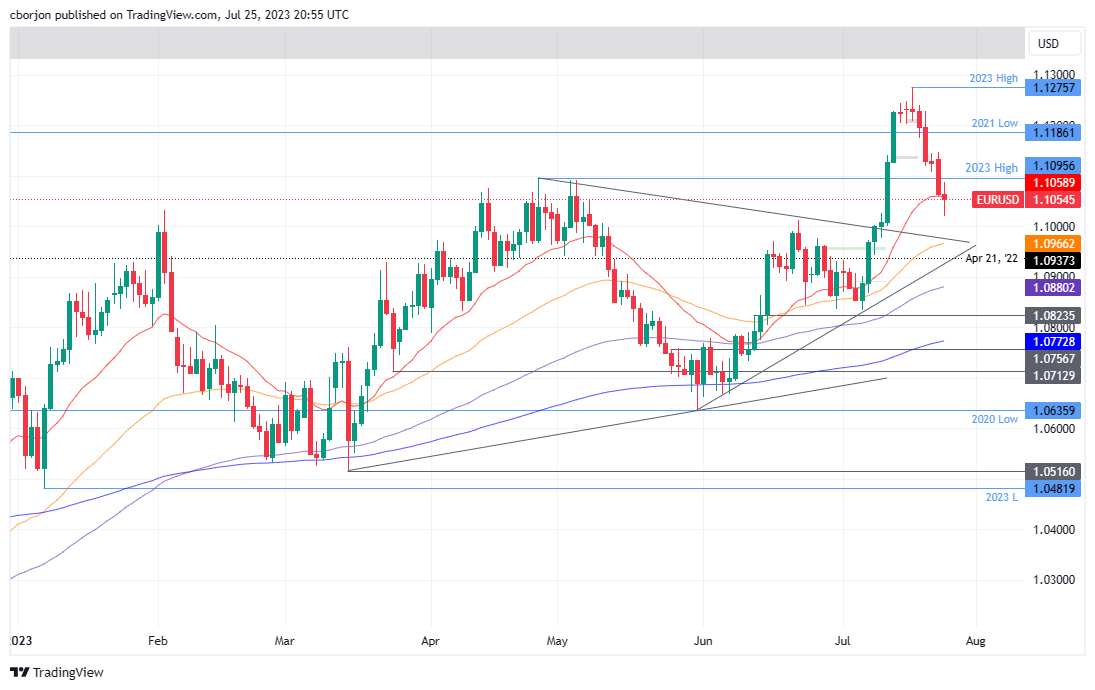Expand the 1.07728 blue price label
Screen dimensions: 1095x690
tap(1055, 343)
